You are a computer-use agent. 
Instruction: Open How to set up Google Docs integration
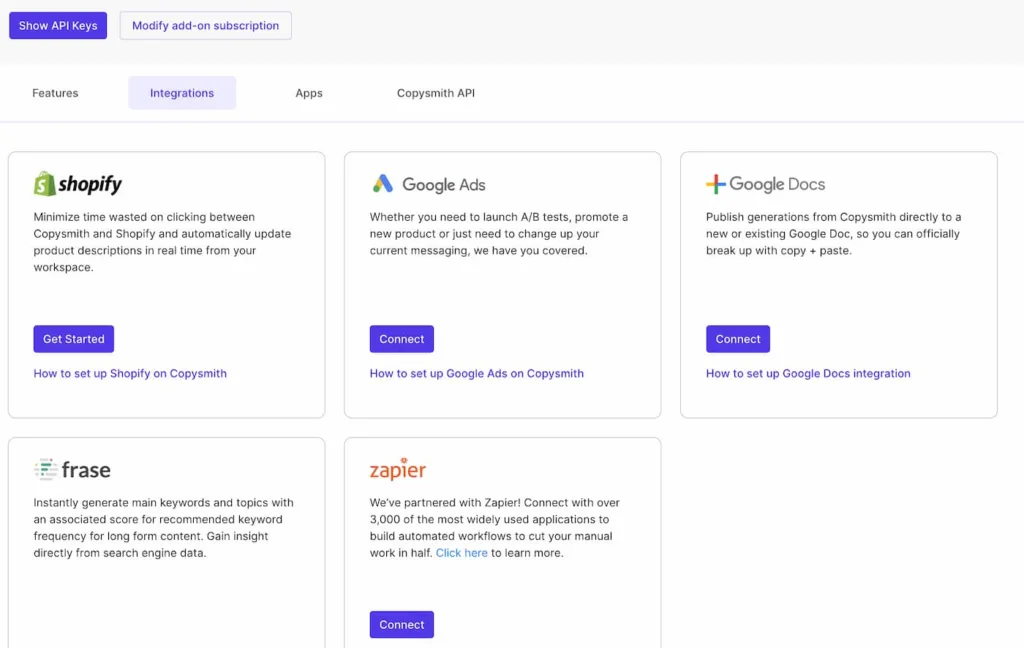pyautogui.click(x=808, y=373)
